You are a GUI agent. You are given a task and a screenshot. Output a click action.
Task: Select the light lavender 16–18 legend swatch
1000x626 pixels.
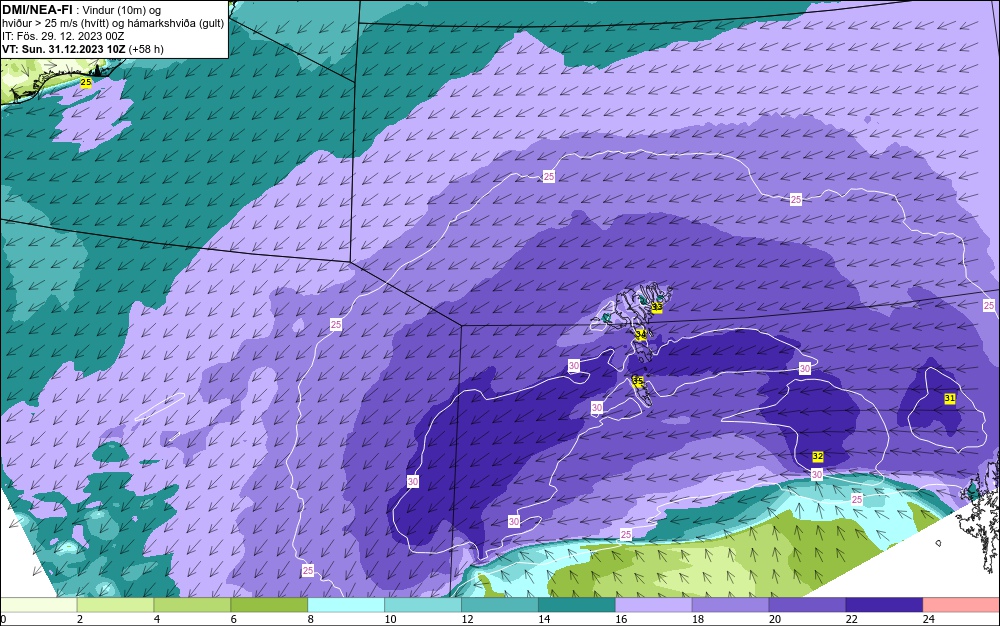click(654, 605)
